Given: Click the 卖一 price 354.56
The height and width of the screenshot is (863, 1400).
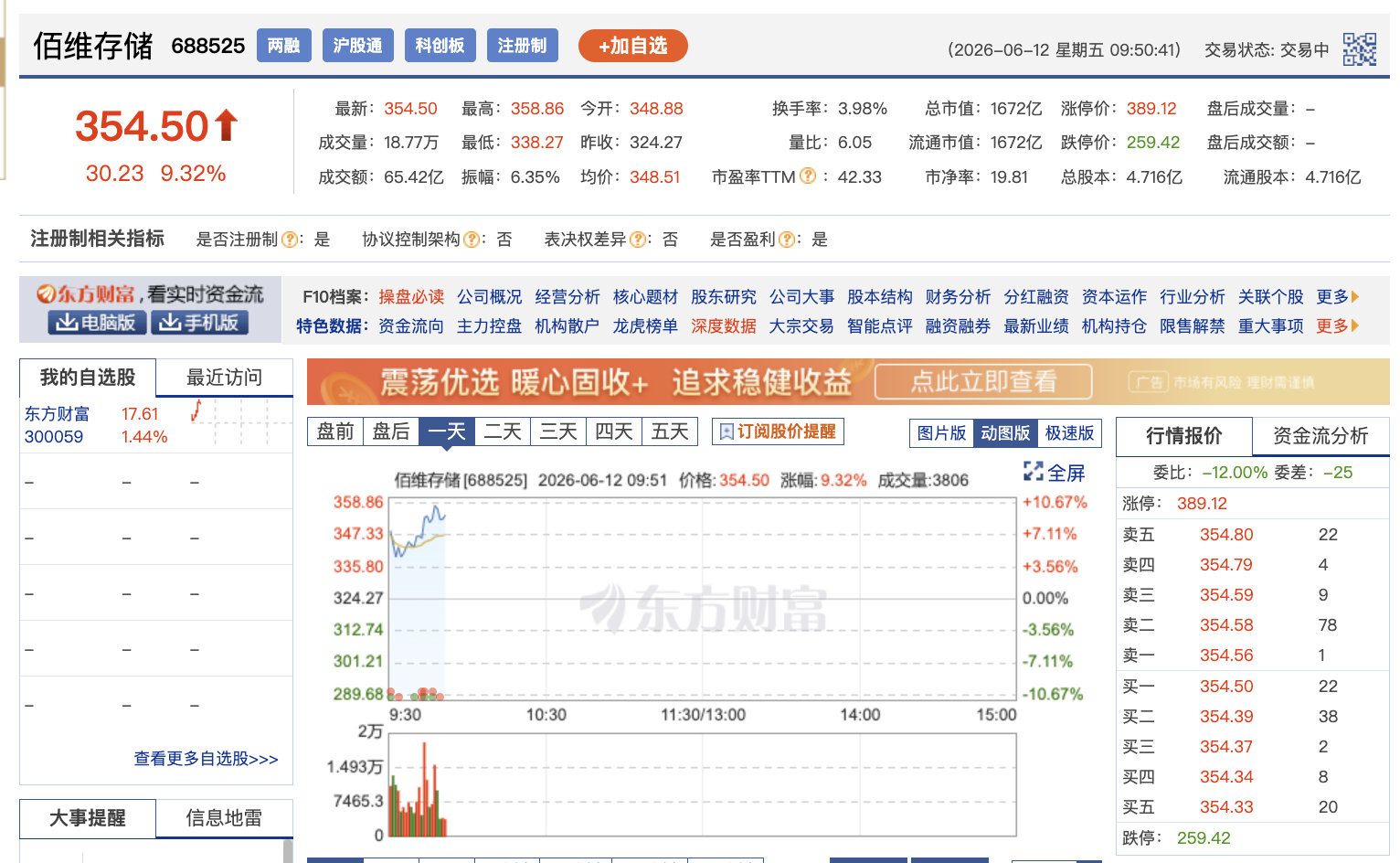Looking at the screenshot, I should tap(1226, 655).
